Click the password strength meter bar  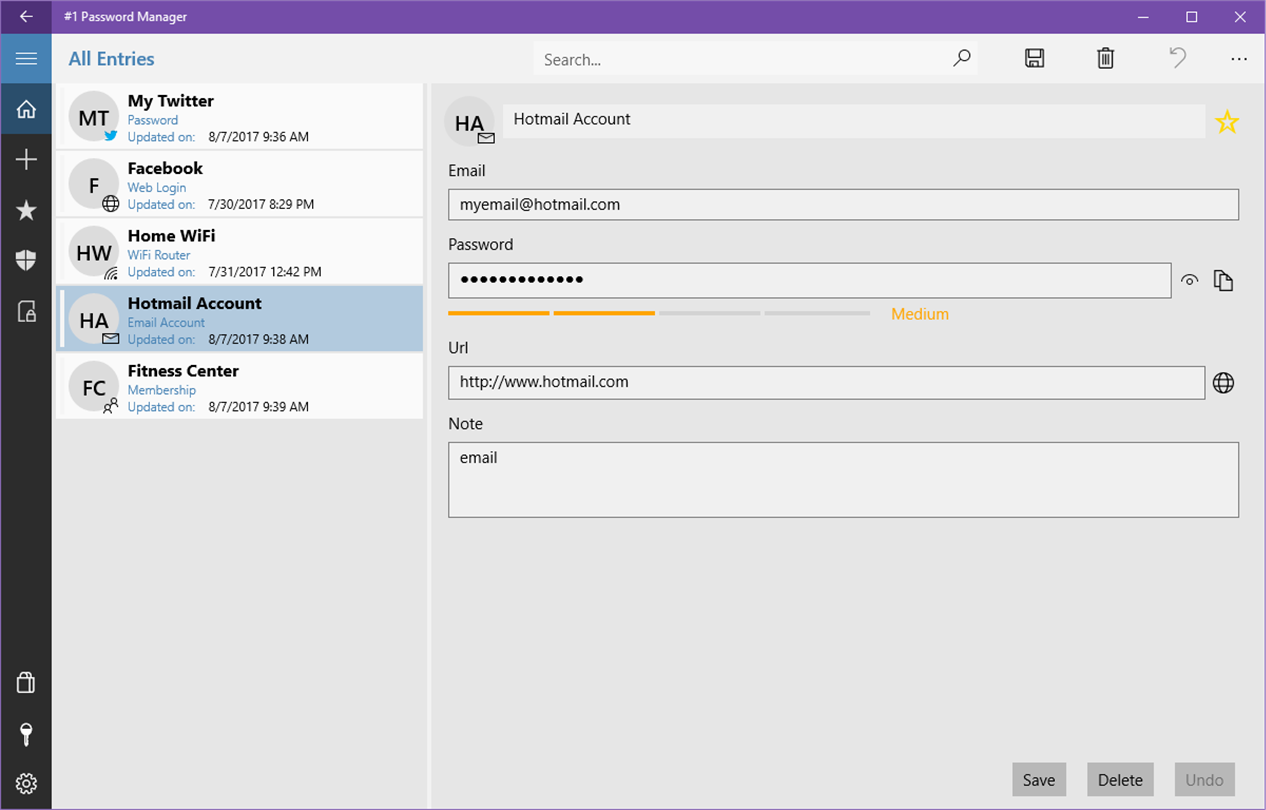(659, 314)
